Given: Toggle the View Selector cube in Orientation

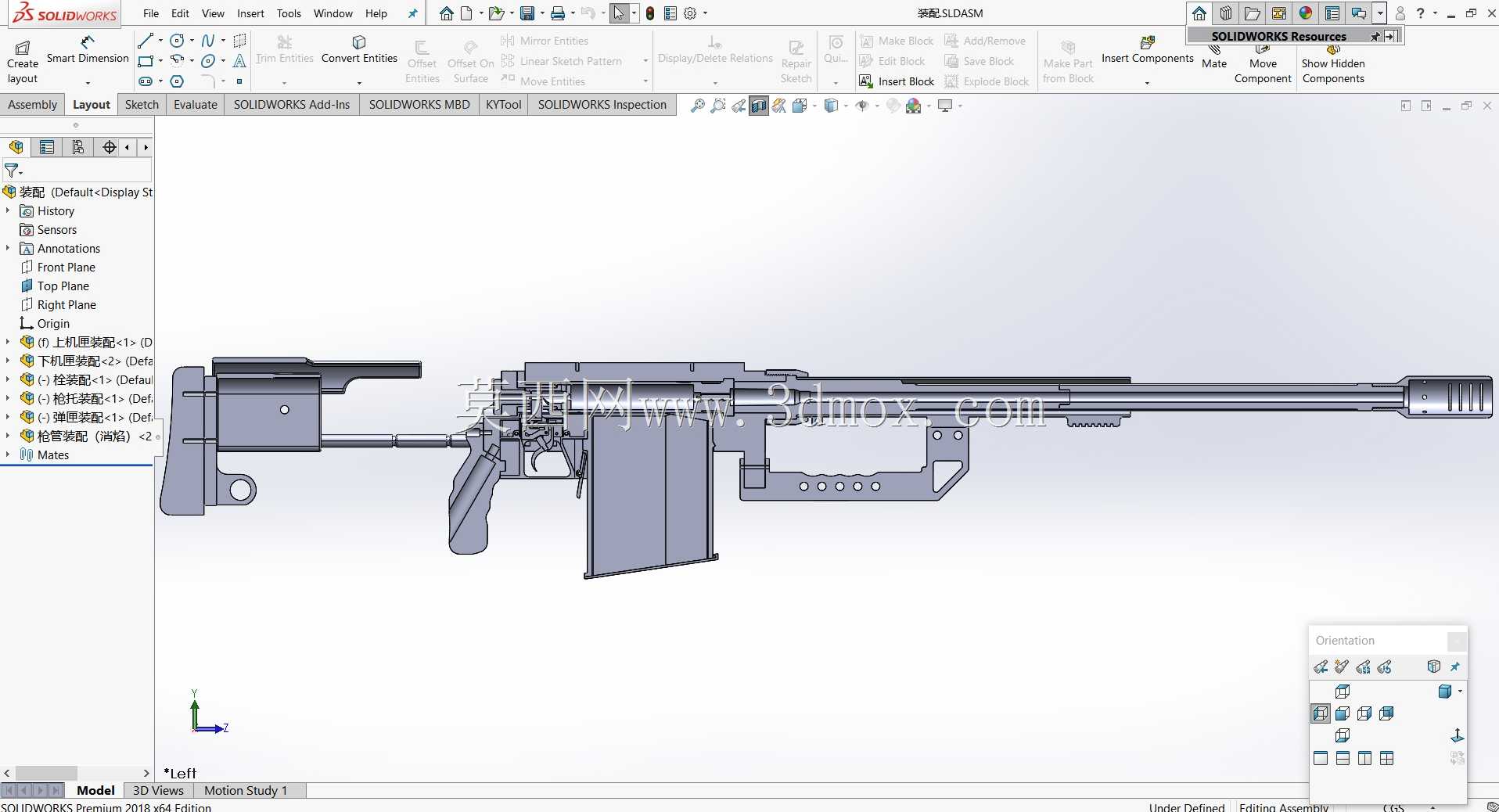Looking at the screenshot, I should point(1433,666).
